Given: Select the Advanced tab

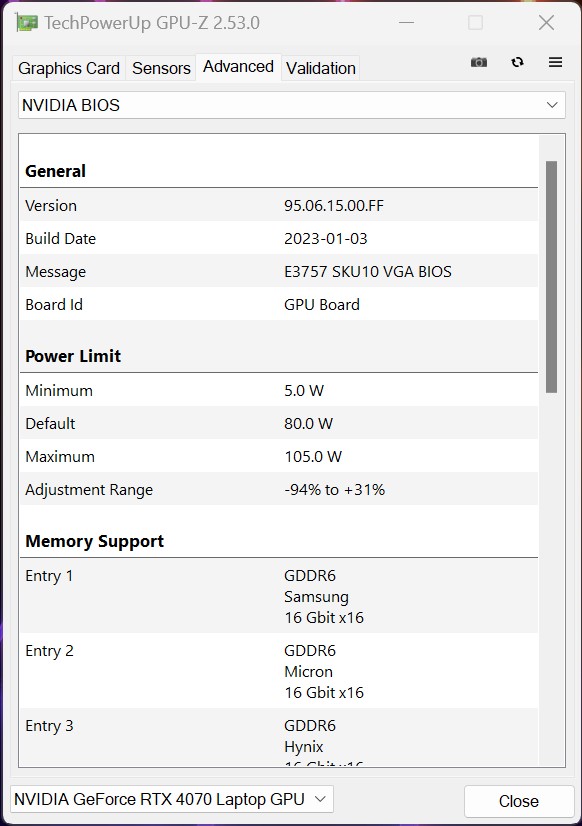Looking at the screenshot, I should click(x=239, y=67).
